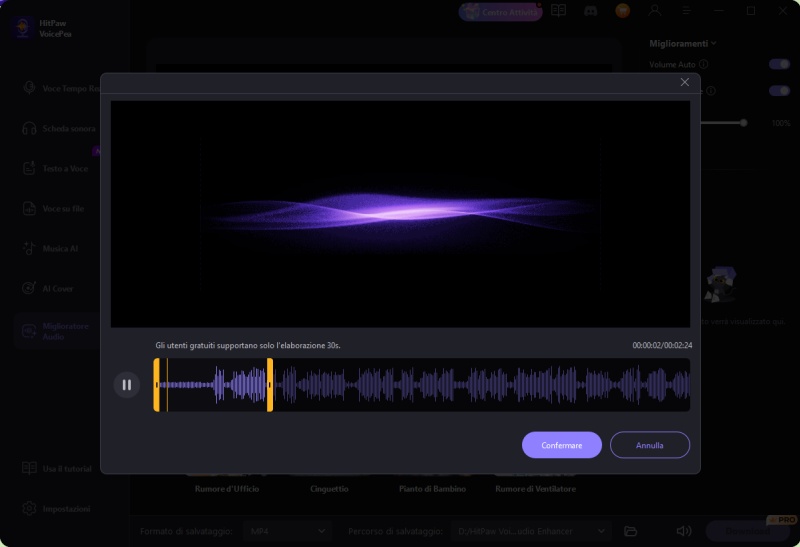Close the audio trimming dialog
800x547 pixels.
(x=685, y=83)
